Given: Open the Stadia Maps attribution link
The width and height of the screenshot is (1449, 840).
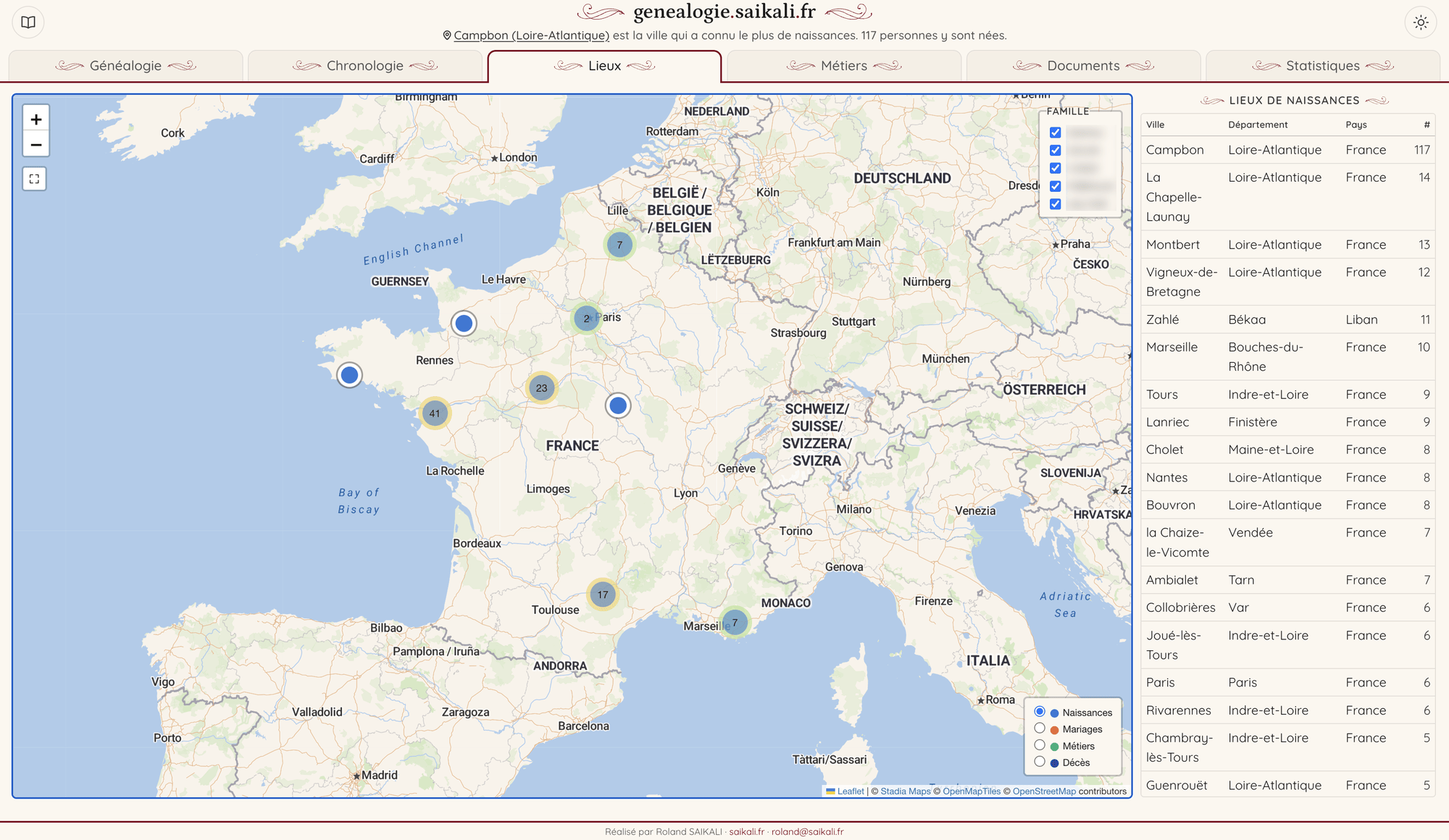Looking at the screenshot, I should click(x=906, y=791).
